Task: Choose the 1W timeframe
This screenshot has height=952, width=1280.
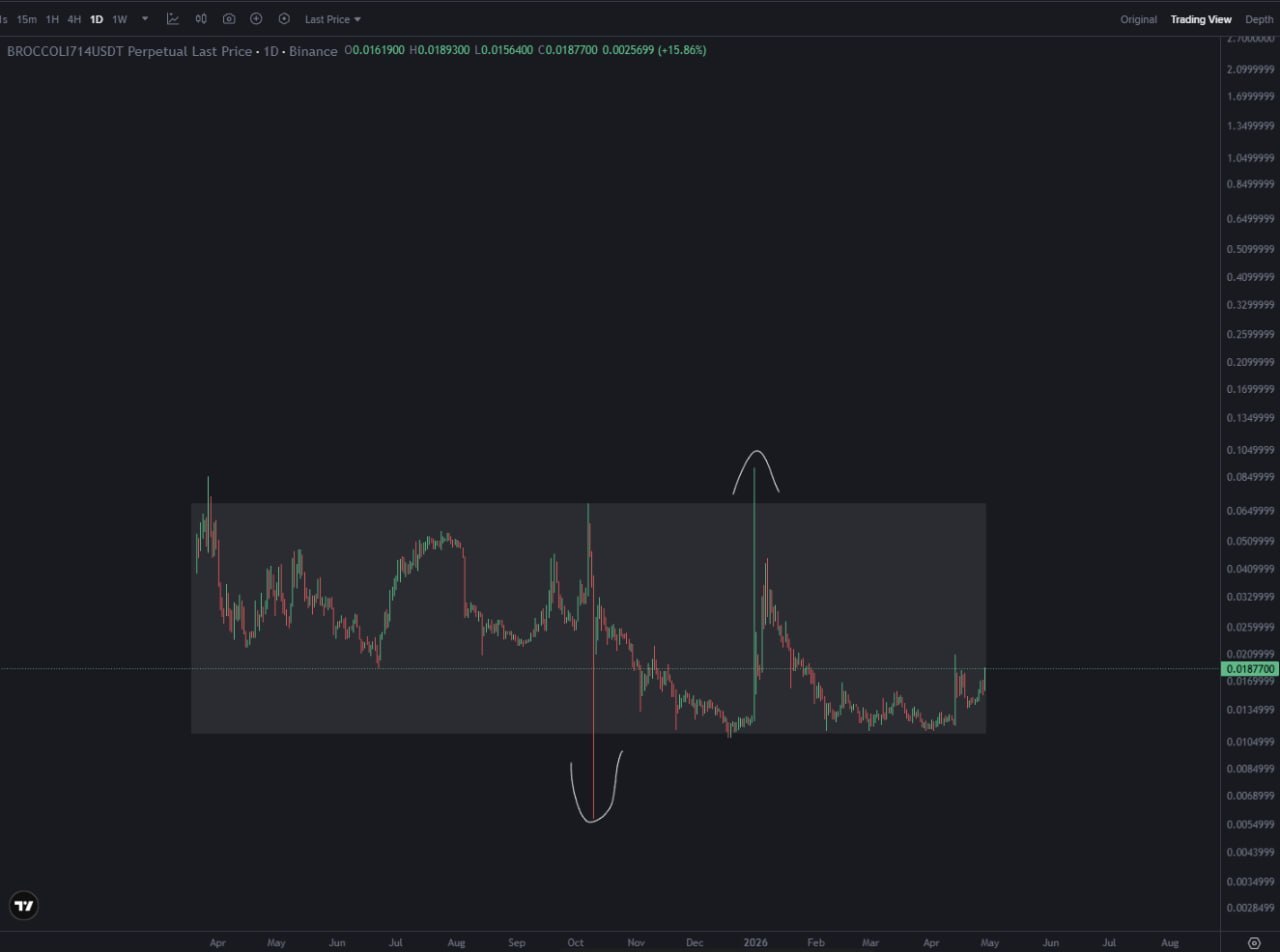Action: [120, 19]
